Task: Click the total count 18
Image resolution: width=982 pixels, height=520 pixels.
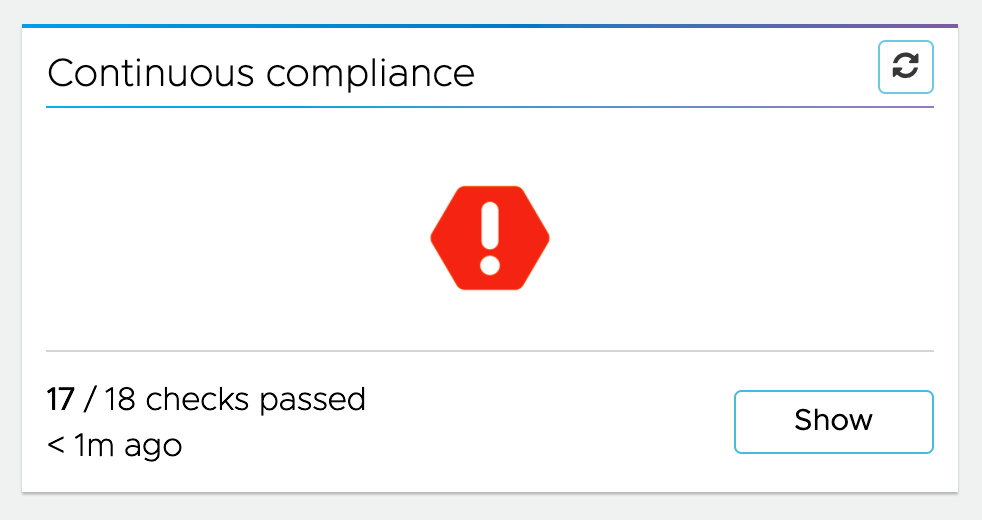Action: (119, 400)
